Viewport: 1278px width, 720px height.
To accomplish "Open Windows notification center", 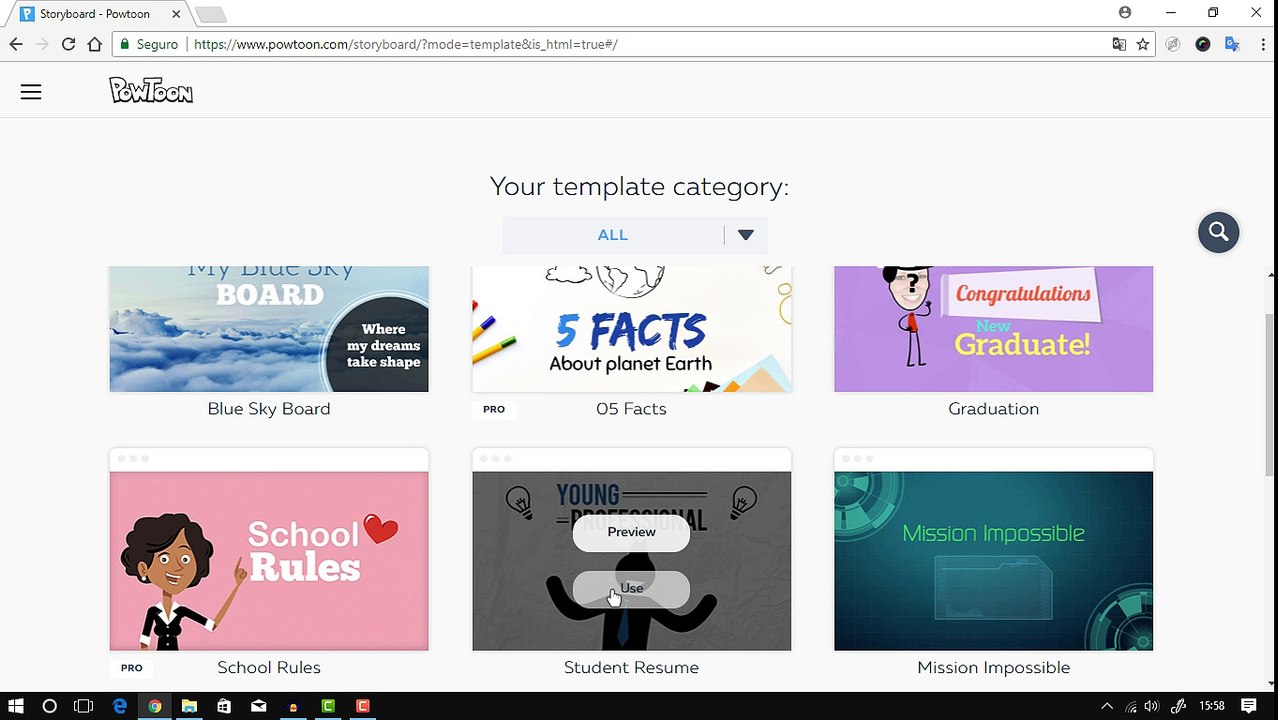I will [x=1249, y=706].
